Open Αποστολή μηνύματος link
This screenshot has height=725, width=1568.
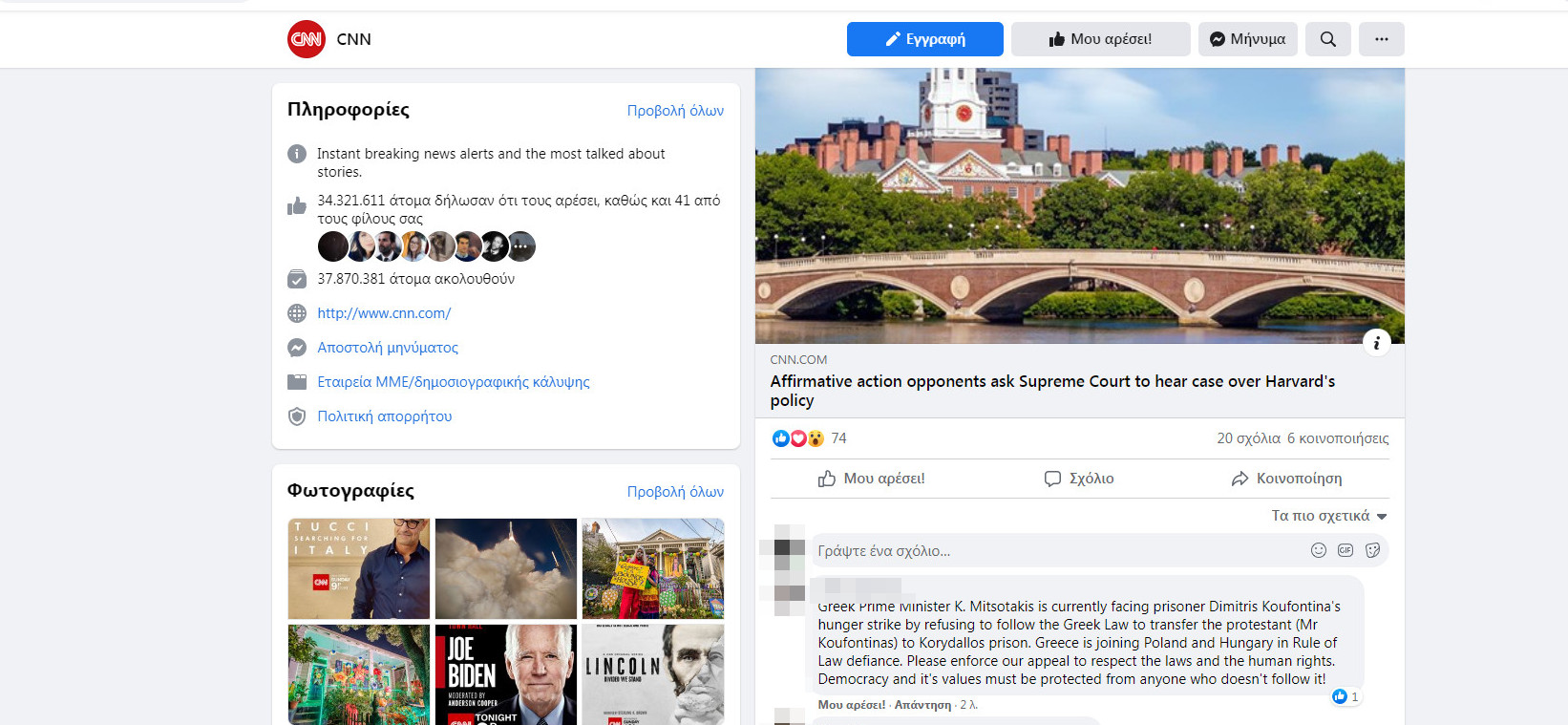[x=388, y=348]
